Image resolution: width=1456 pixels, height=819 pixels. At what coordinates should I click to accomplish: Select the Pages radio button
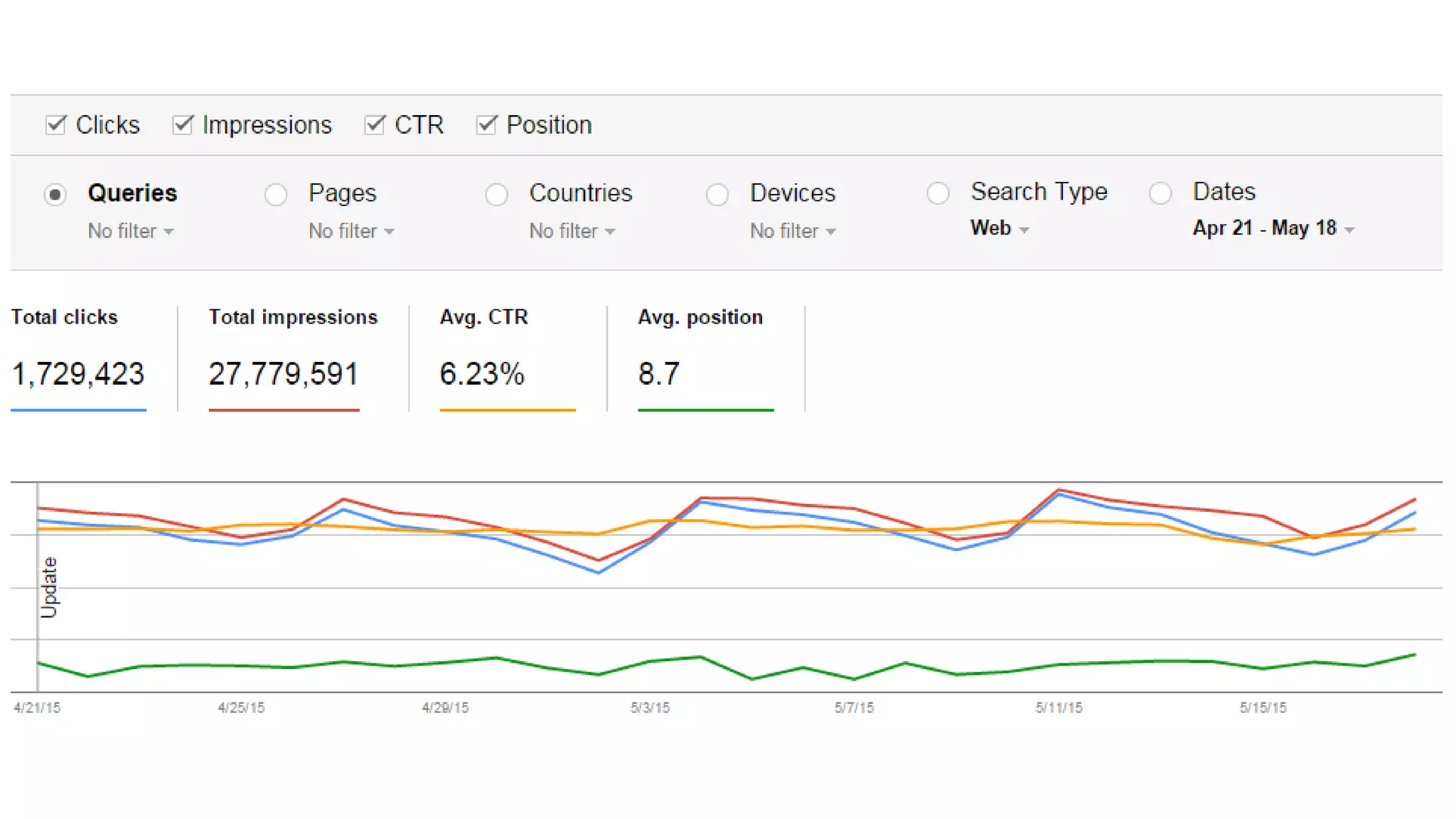pos(276,194)
